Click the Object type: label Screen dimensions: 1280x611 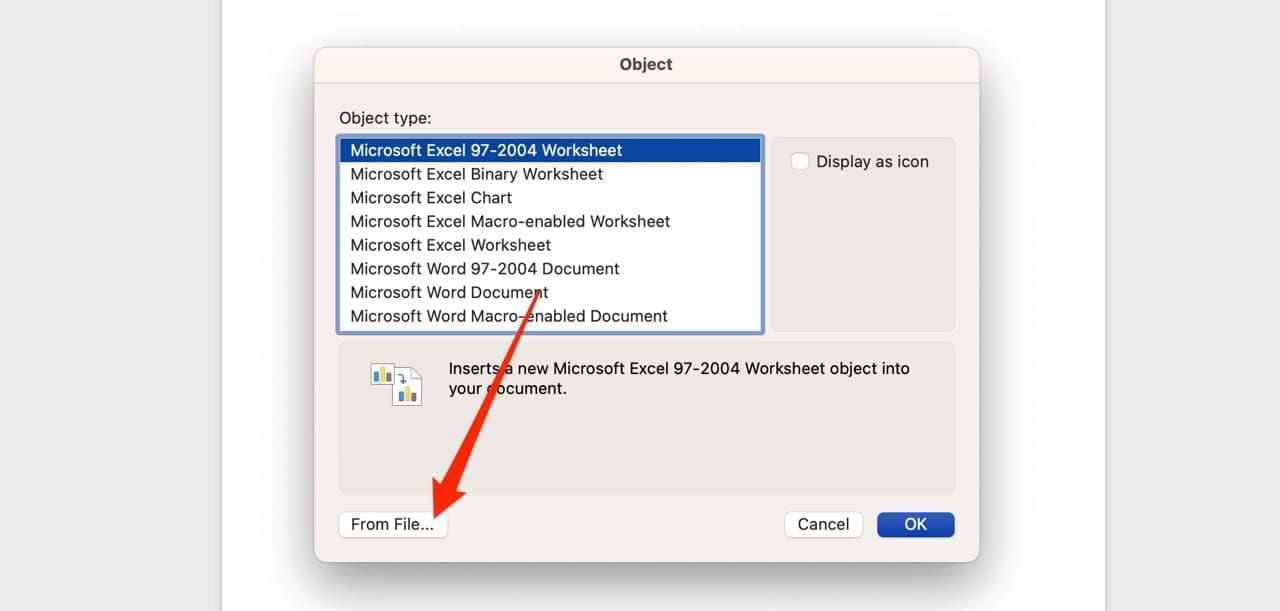click(385, 118)
